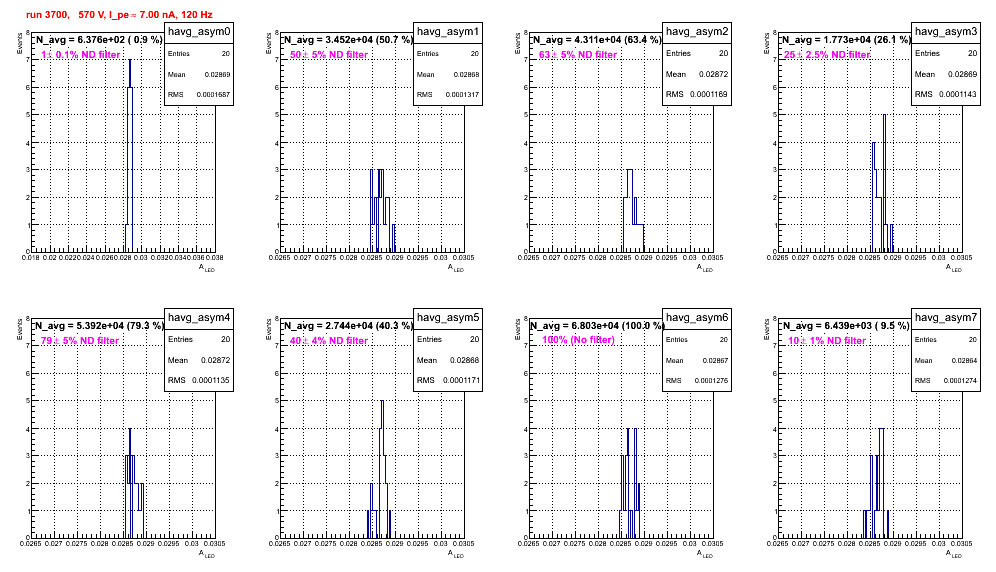Click the havg_asym7 stats box title
This screenshot has height=572, width=996.
(946, 317)
